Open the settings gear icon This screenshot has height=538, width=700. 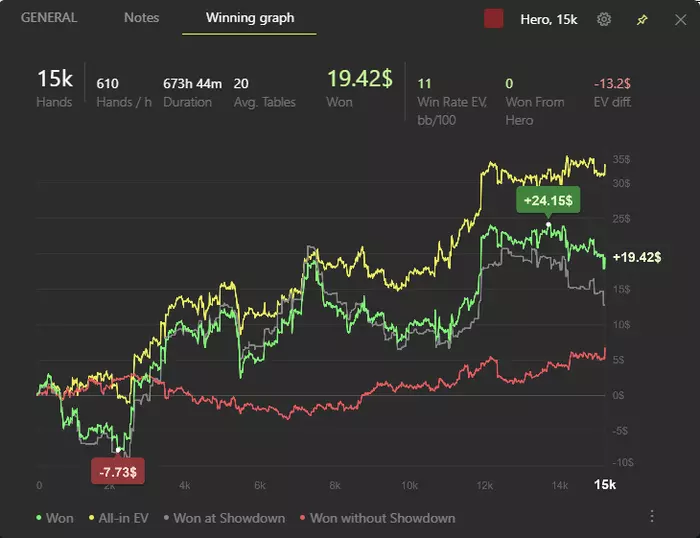pyautogui.click(x=603, y=19)
